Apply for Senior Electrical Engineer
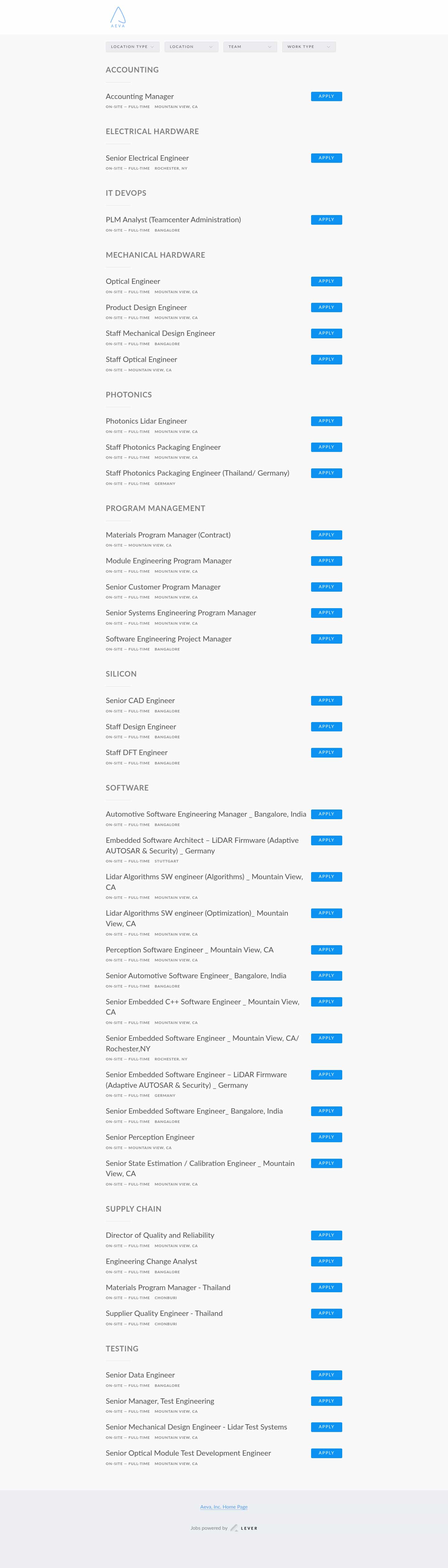 [326, 158]
